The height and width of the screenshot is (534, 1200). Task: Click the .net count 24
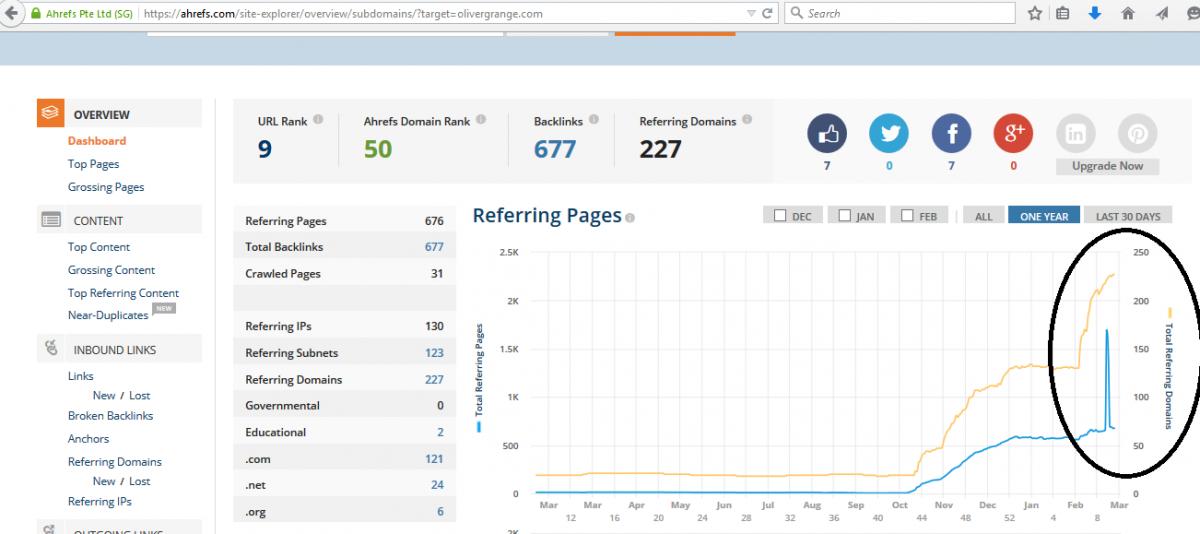(437, 485)
